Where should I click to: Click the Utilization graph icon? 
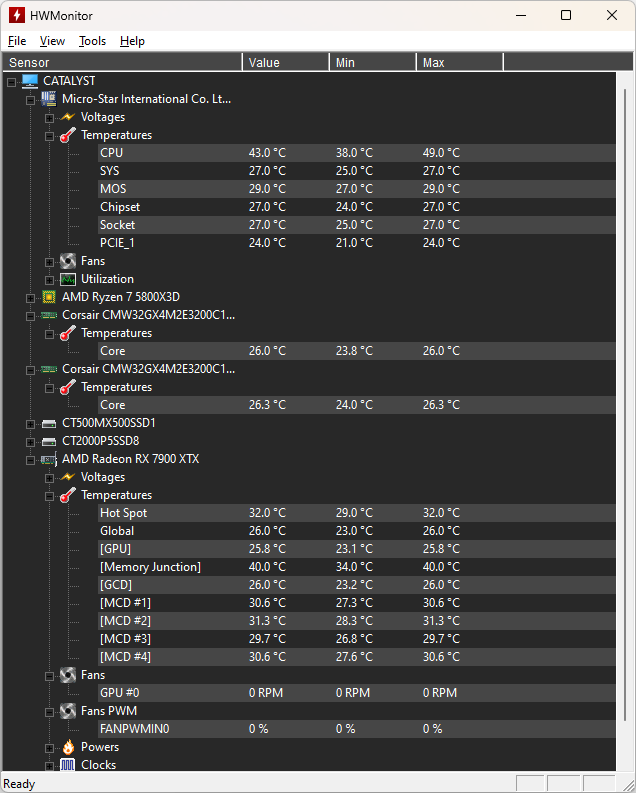pyautogui.click(x=68, y=279)
